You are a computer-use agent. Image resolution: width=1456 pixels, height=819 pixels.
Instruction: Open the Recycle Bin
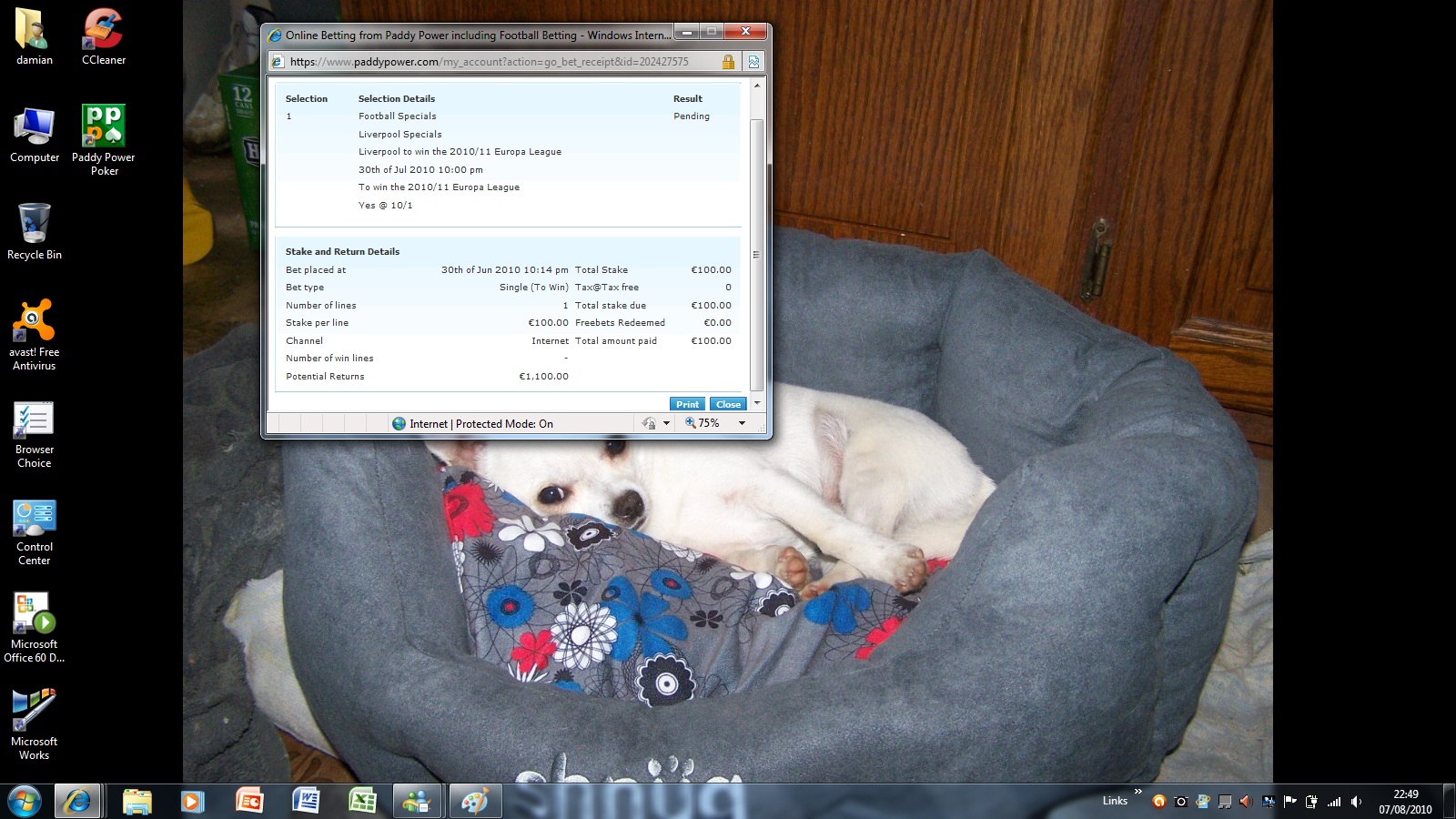[35, 231]
